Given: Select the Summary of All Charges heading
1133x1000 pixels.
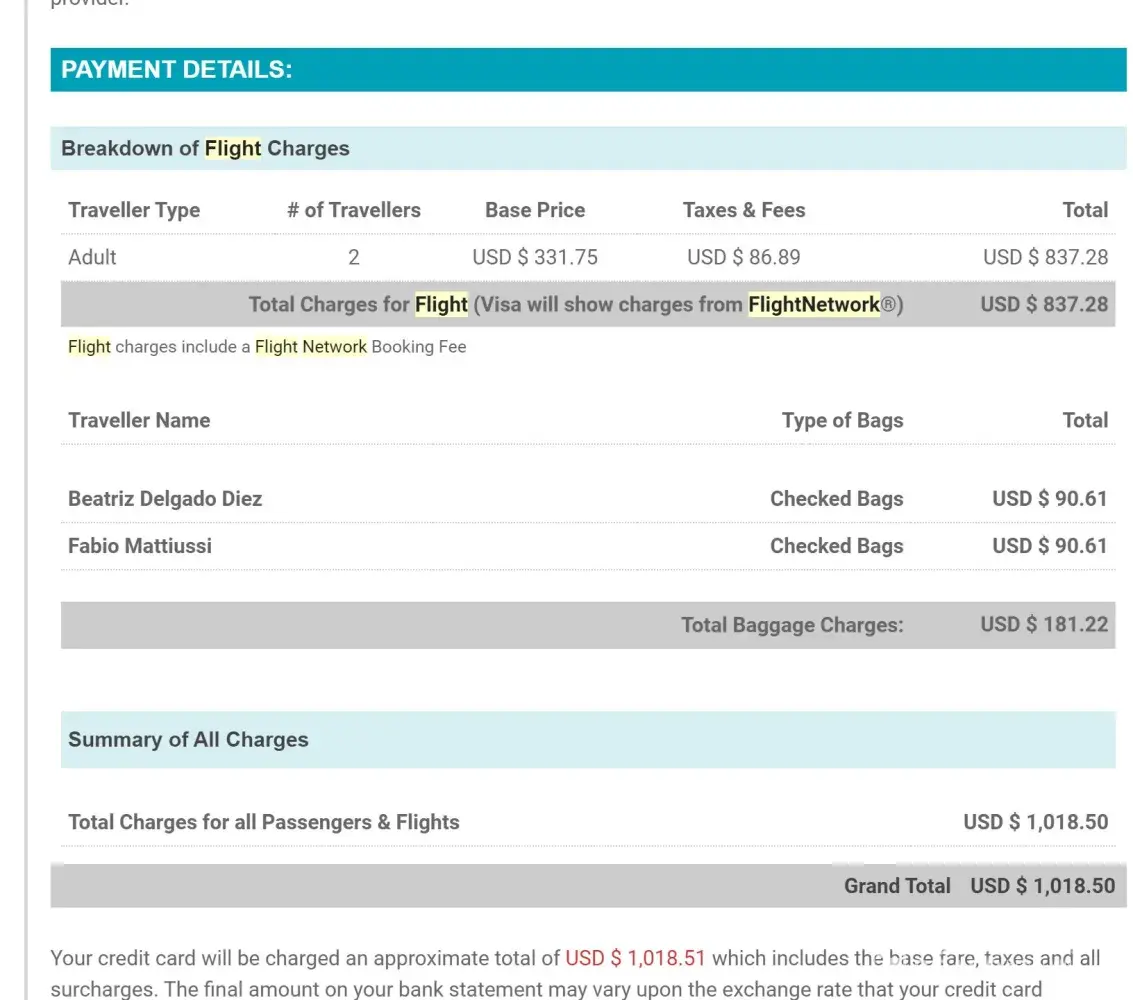Looking at the screenshot, I should tap(188, 740).
